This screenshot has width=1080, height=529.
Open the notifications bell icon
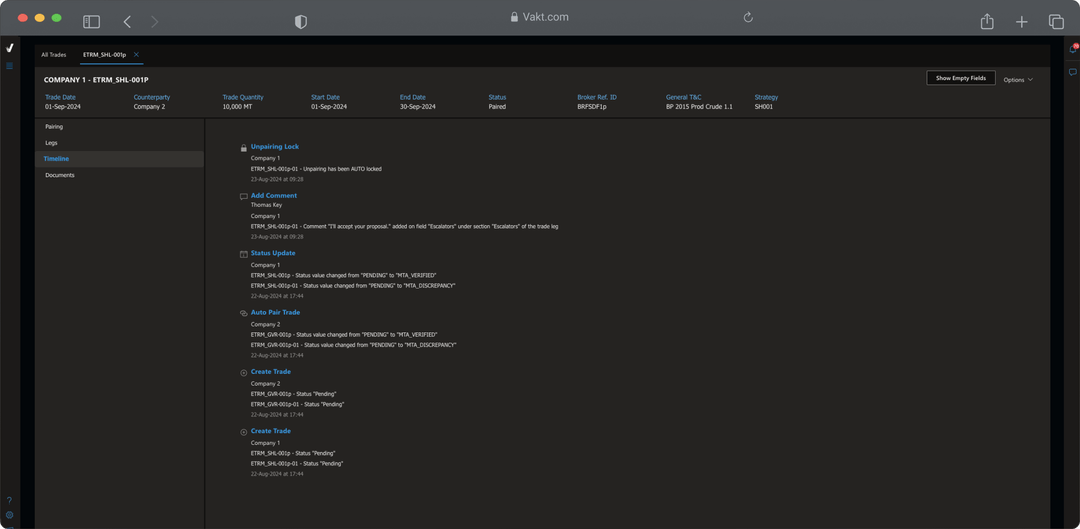point(1073,48)
